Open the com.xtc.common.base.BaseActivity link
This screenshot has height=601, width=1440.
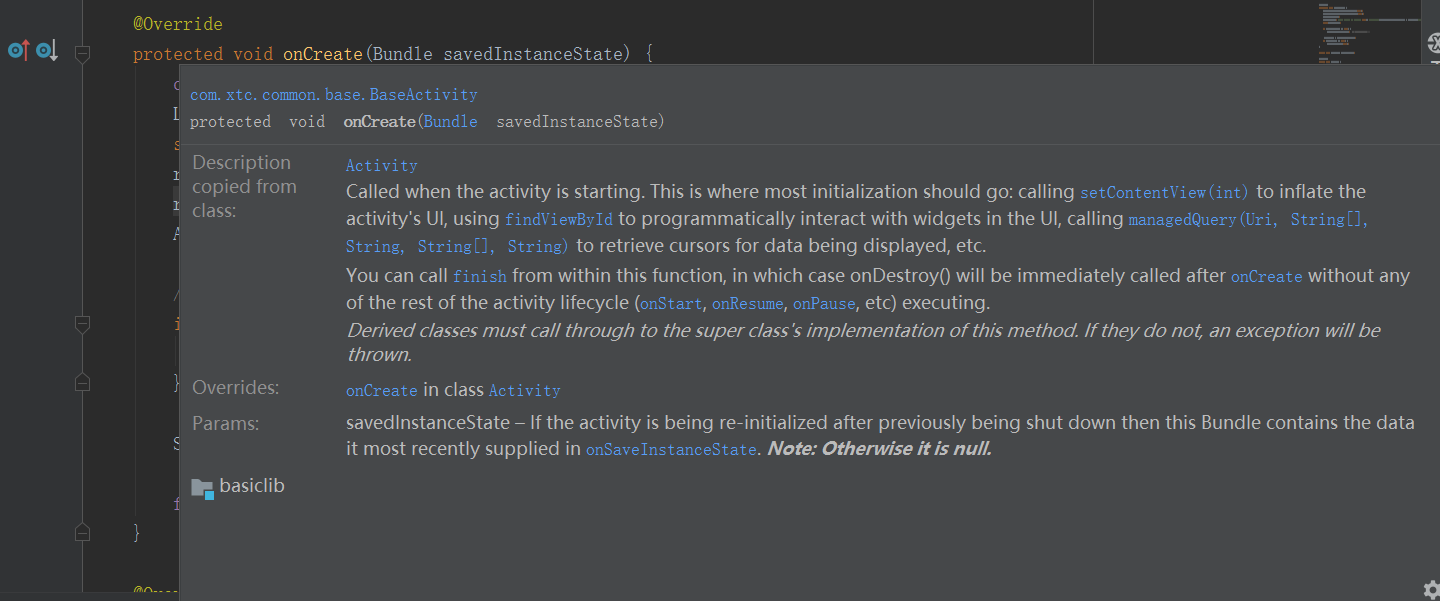(333, 95)
